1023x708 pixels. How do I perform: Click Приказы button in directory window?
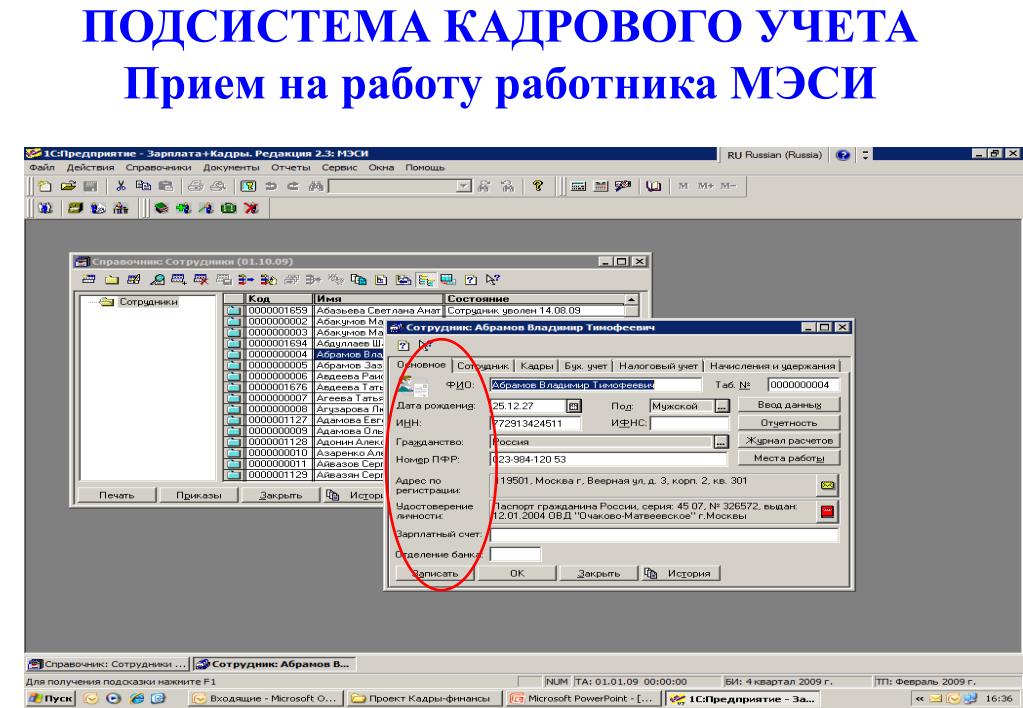coord(198,495)
